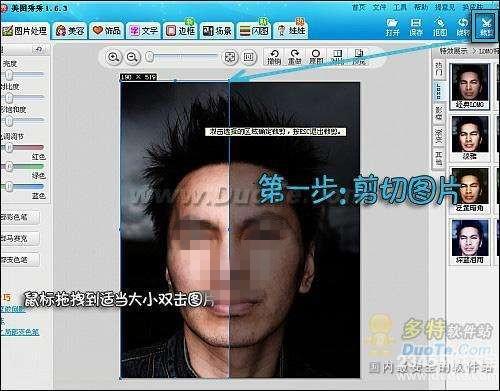Select the 影楼 effects category tab

click(x=439, y=113)
